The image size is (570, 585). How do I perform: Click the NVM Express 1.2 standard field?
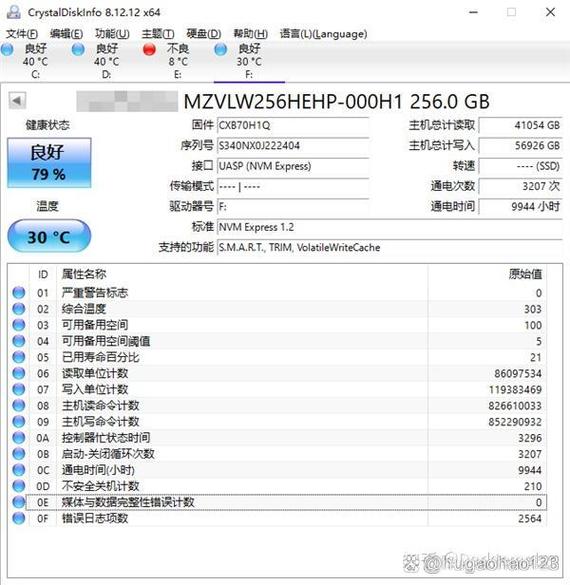click(389, 227)
